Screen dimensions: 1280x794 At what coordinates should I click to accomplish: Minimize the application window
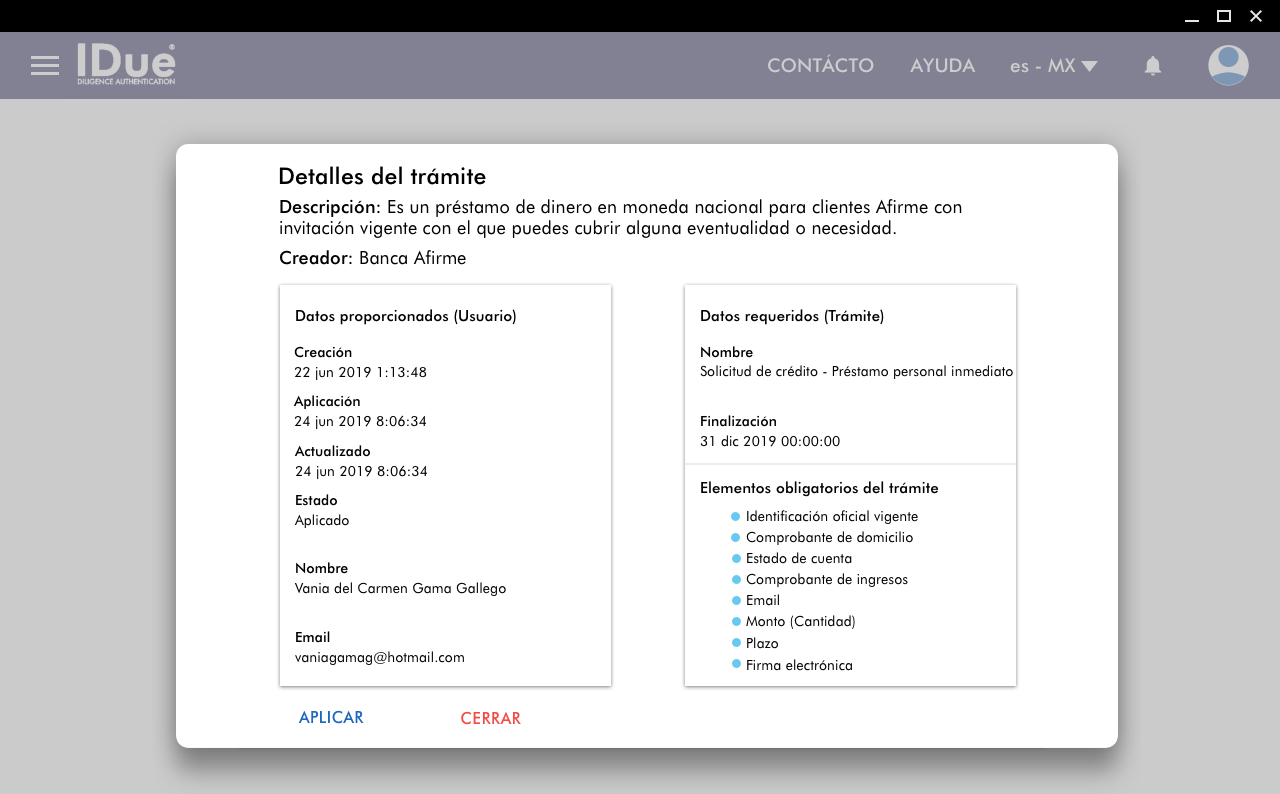click(1191, 16)
